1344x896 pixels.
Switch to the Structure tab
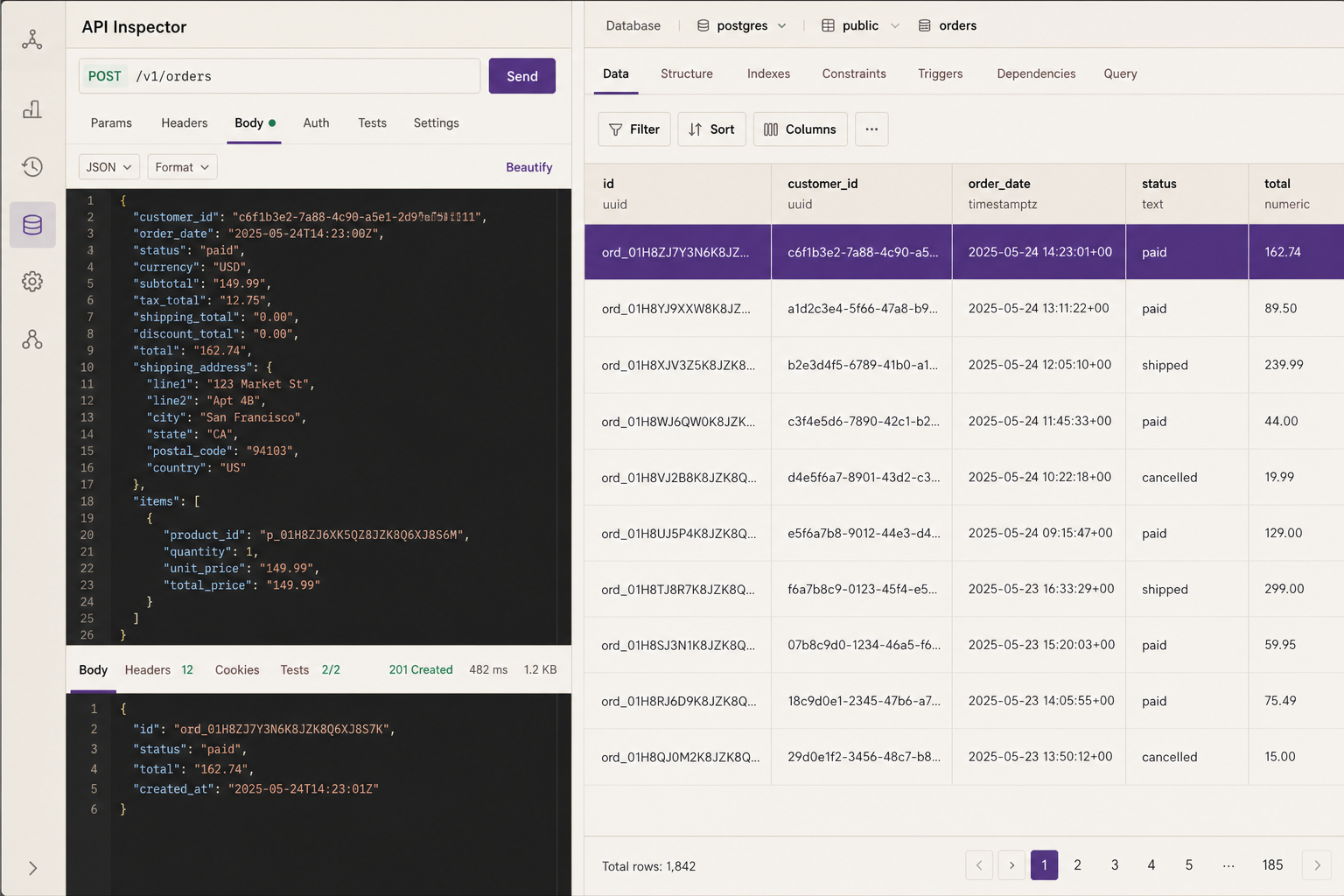(x=687, y=73)
